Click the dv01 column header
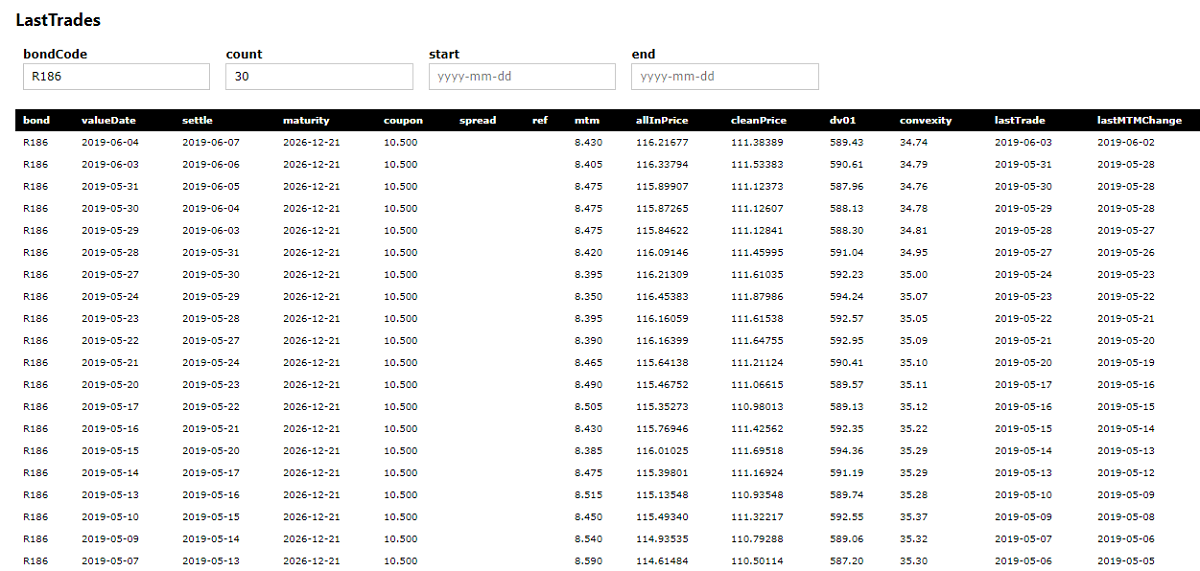This screenshot has width=1200, height=571. click(x=842, y=120)
